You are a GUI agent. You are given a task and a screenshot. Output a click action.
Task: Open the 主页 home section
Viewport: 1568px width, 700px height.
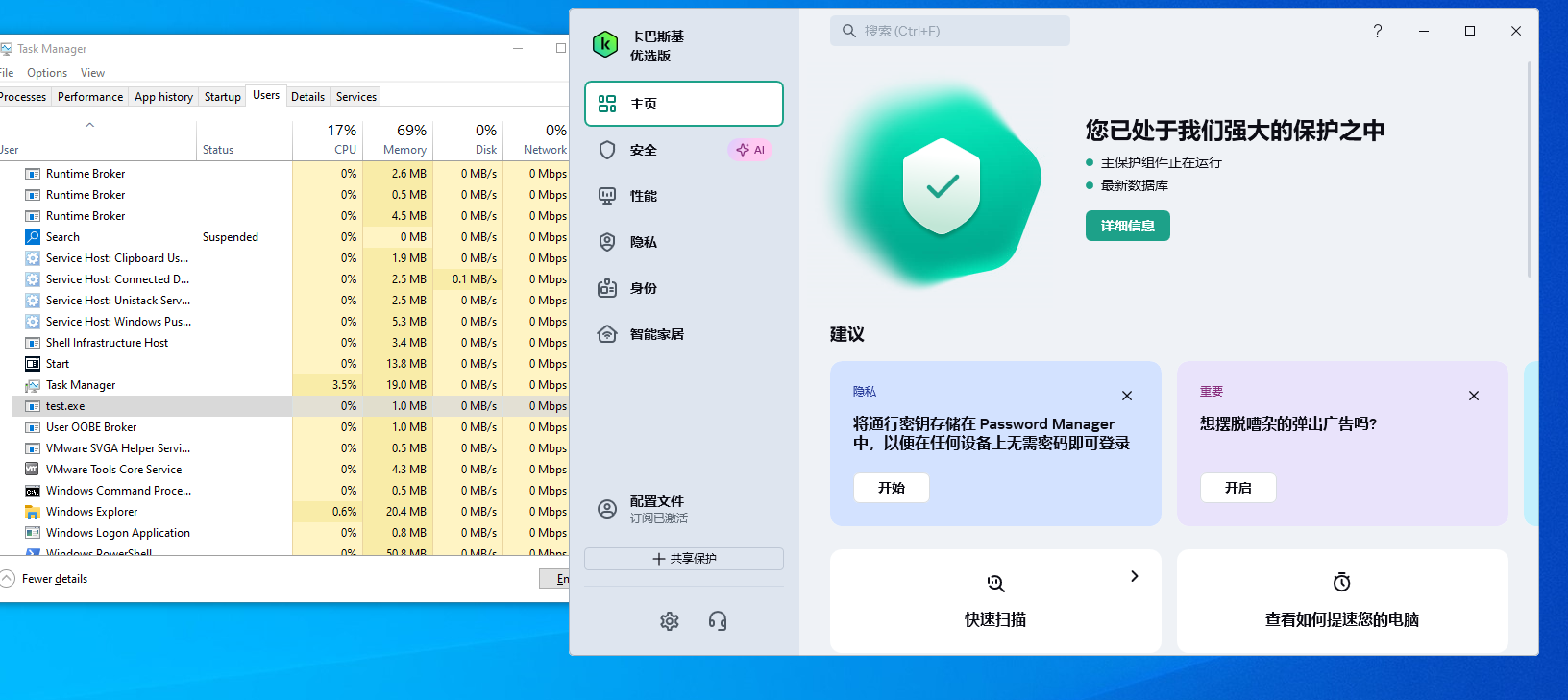tap(684, 104)
